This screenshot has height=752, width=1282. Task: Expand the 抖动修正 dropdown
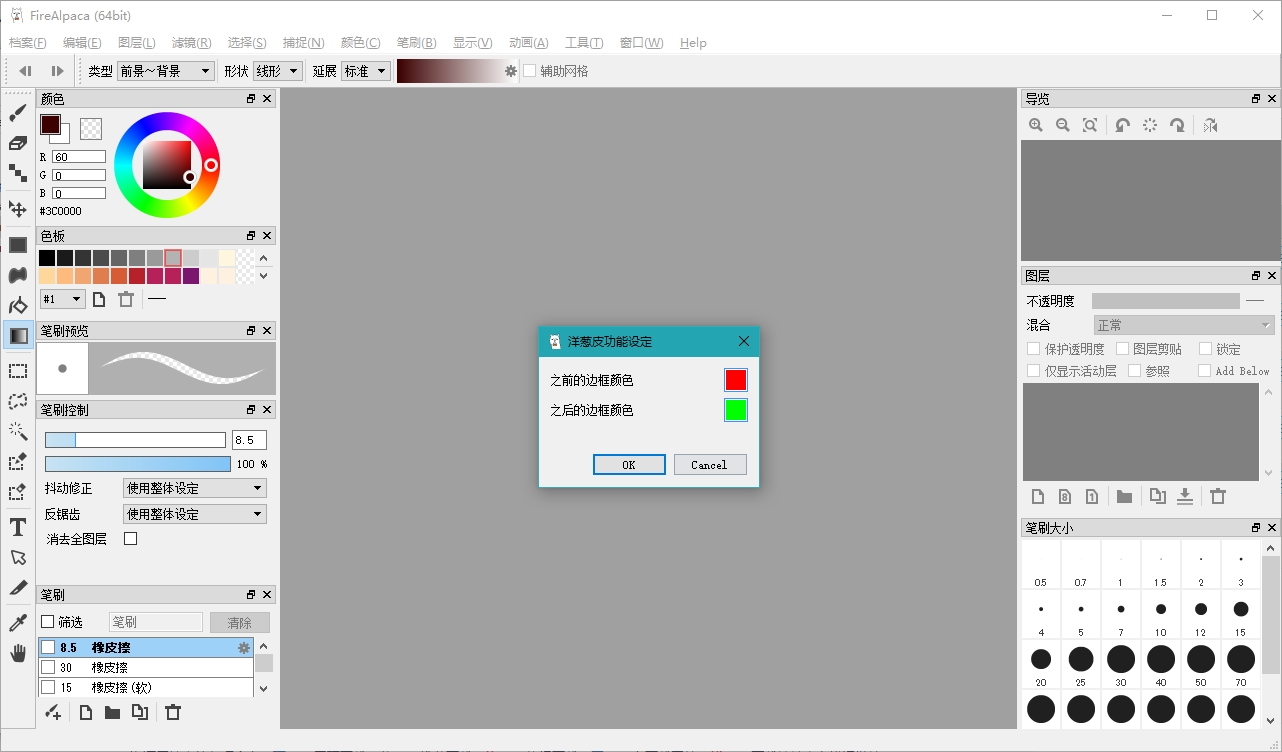click(x=195, y=488)
